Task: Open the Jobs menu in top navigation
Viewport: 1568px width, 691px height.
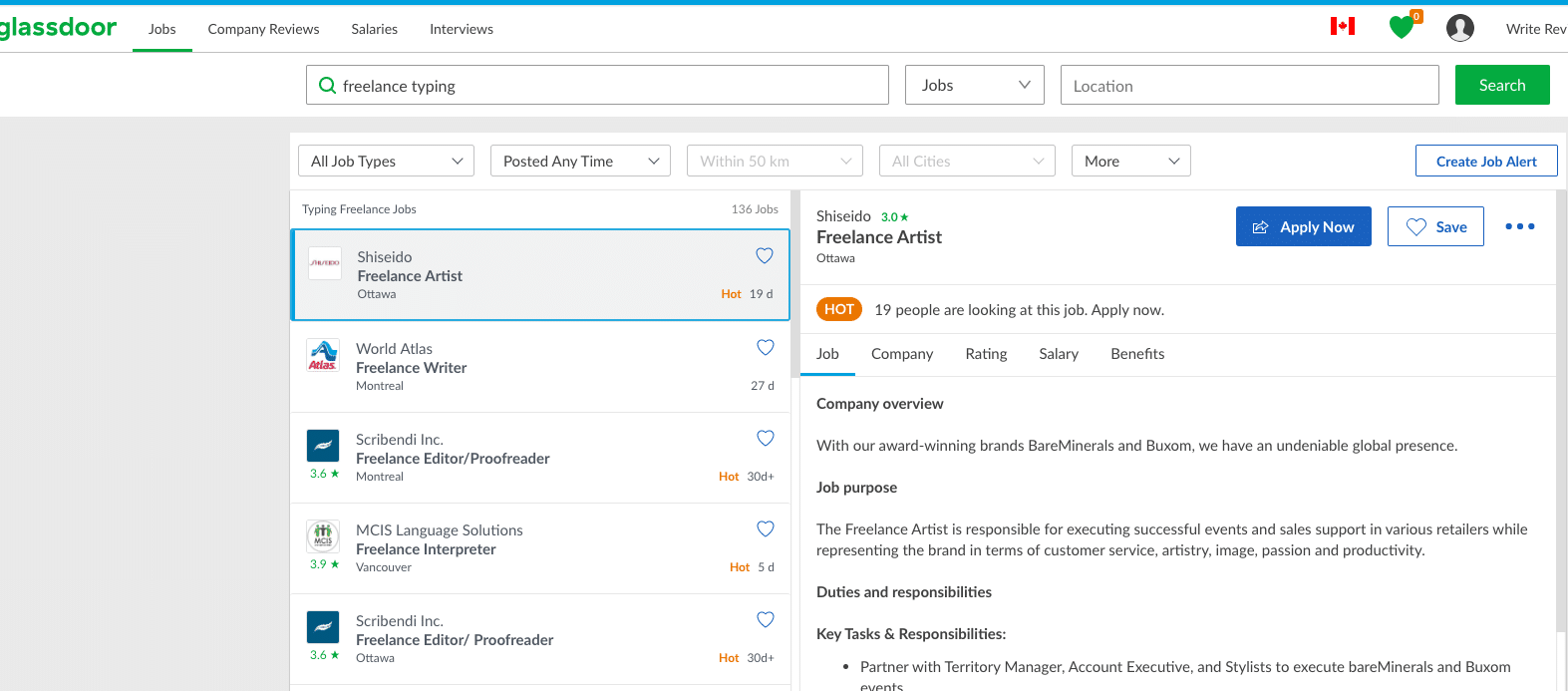Action: tap(162, 29)
